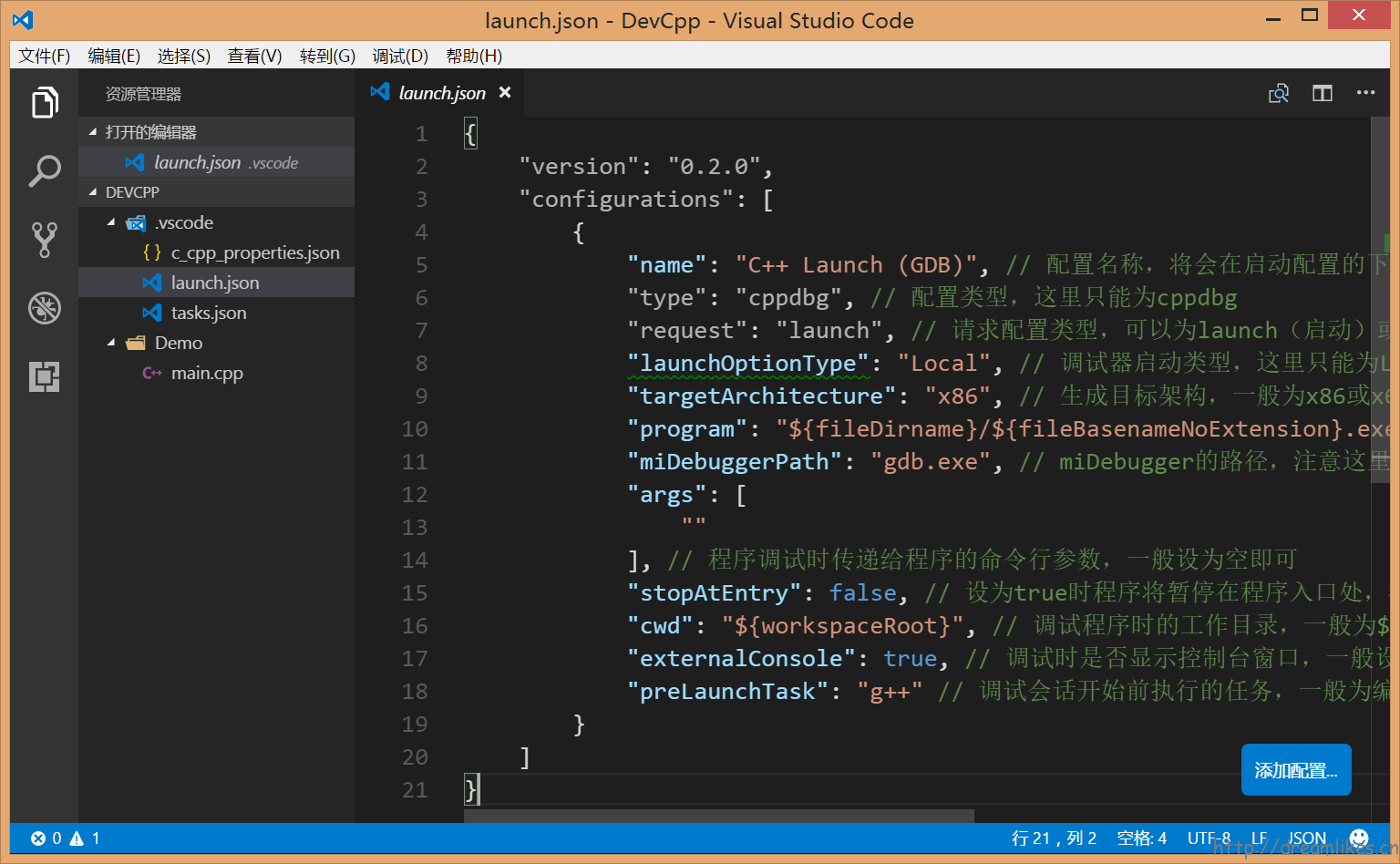Open the Debug view icon

[45, 308]
